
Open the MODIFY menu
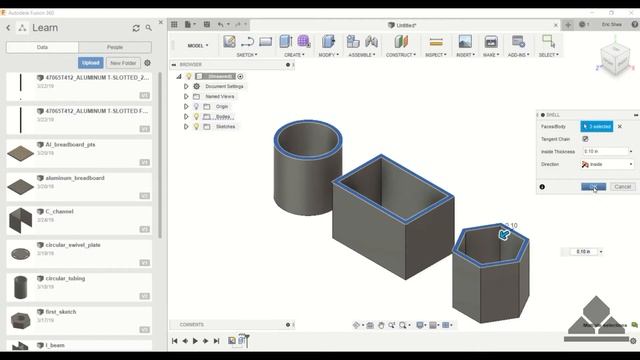click(x=329, y=55)
